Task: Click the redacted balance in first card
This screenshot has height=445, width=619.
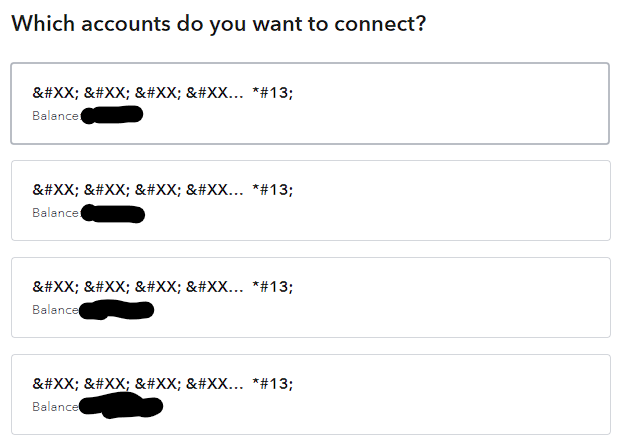Action: [112, 116]
